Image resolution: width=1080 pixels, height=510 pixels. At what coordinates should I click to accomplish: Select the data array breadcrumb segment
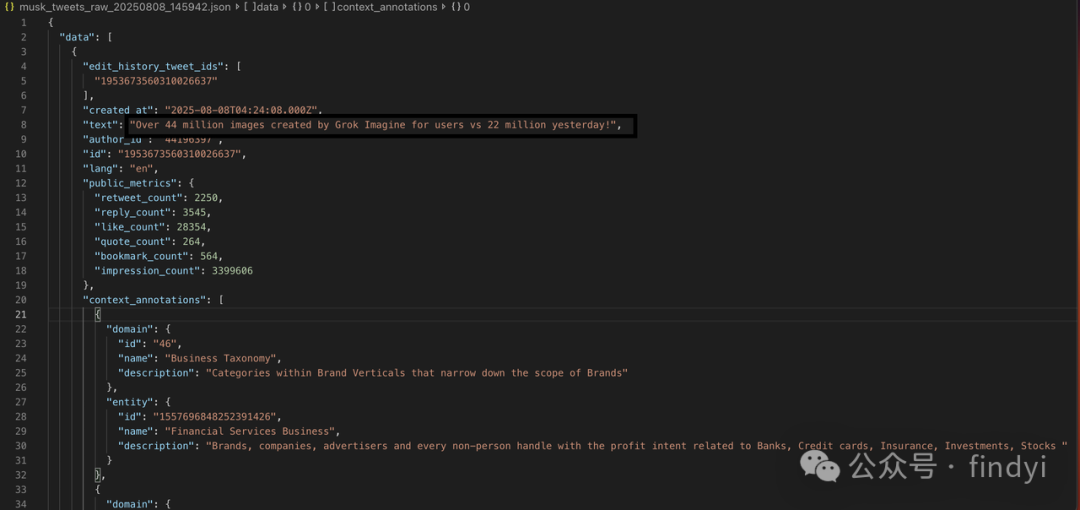pos(261,7)
